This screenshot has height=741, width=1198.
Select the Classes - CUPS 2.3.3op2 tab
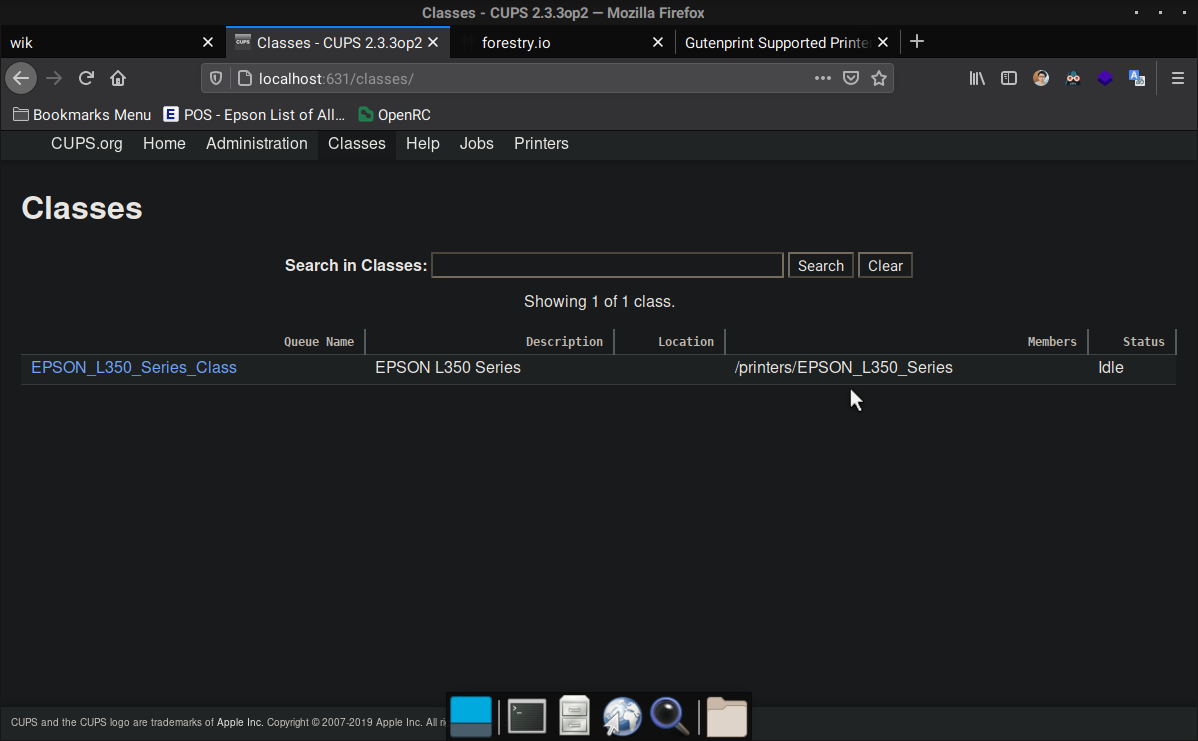click(338, 43)
